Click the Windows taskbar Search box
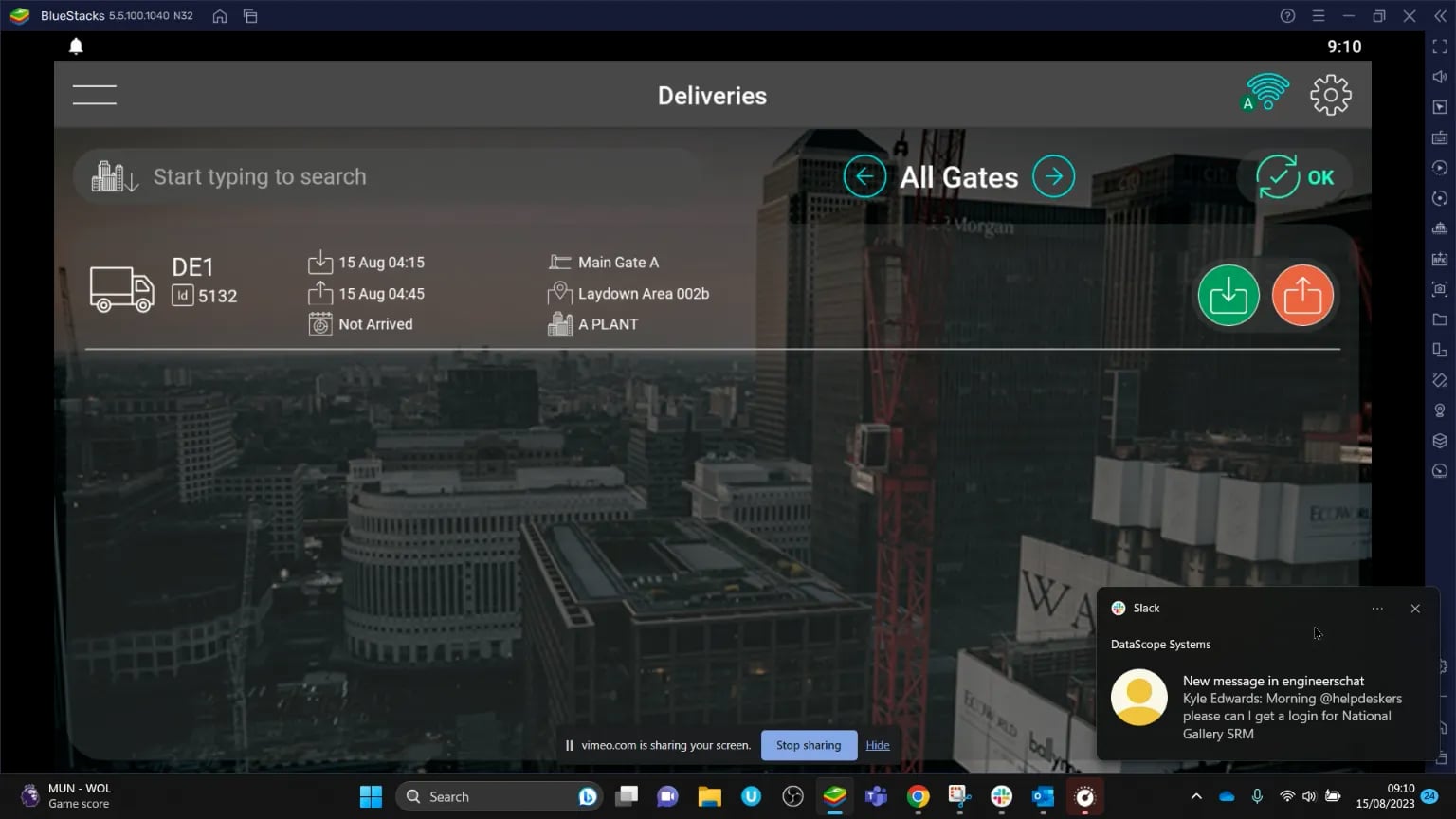Screen dimensions: 1456x819 point(498,797)
